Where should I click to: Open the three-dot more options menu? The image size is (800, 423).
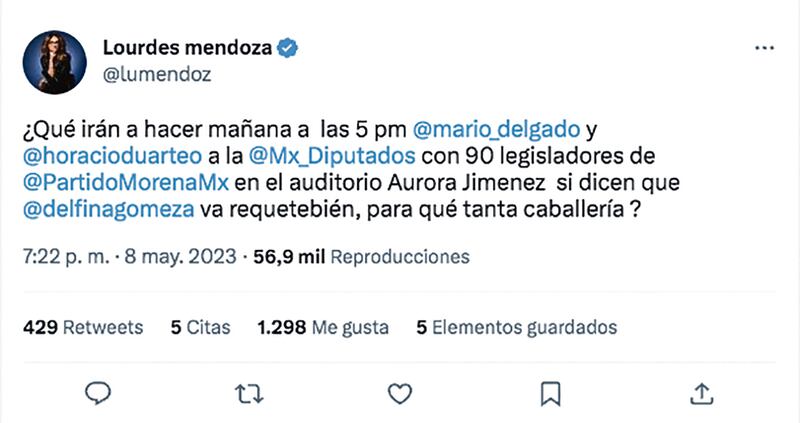point(765,49)
